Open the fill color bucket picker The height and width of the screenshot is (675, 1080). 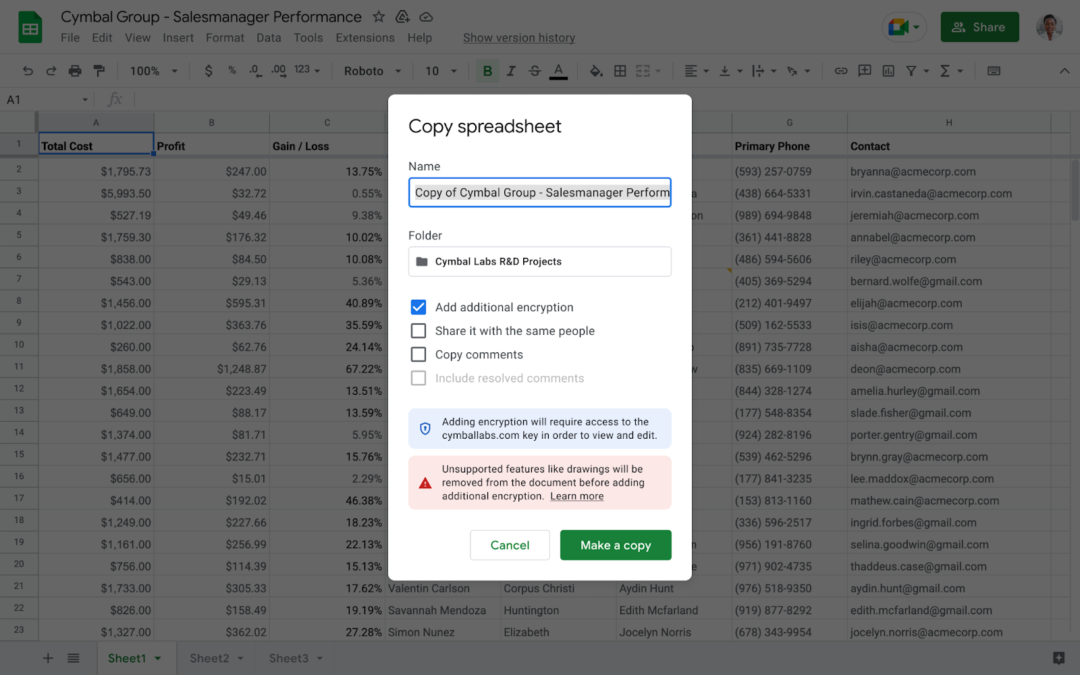pyautogui.click(x=596, y=71)
